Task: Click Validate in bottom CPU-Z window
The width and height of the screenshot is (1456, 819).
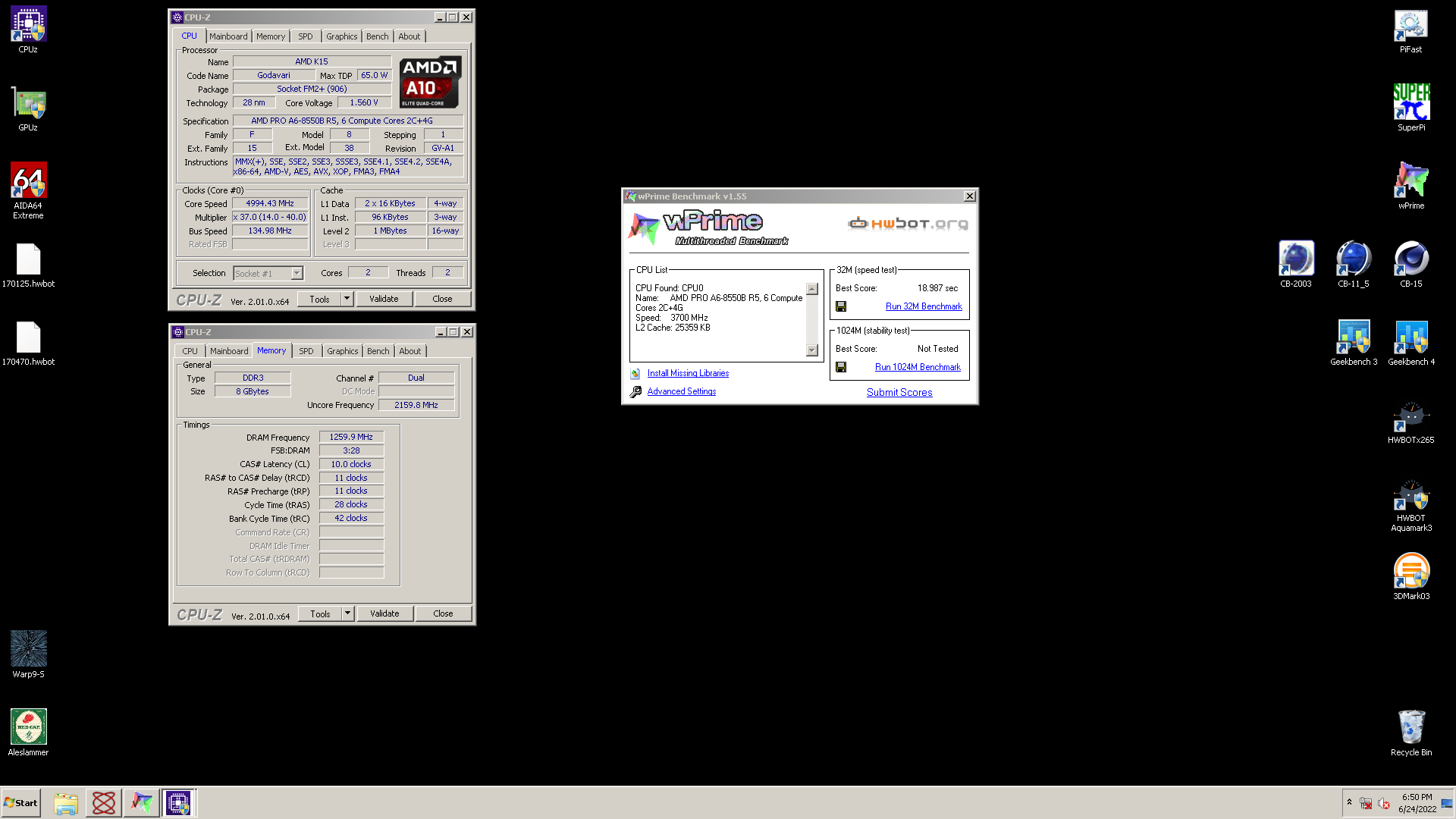Action: 384,613
